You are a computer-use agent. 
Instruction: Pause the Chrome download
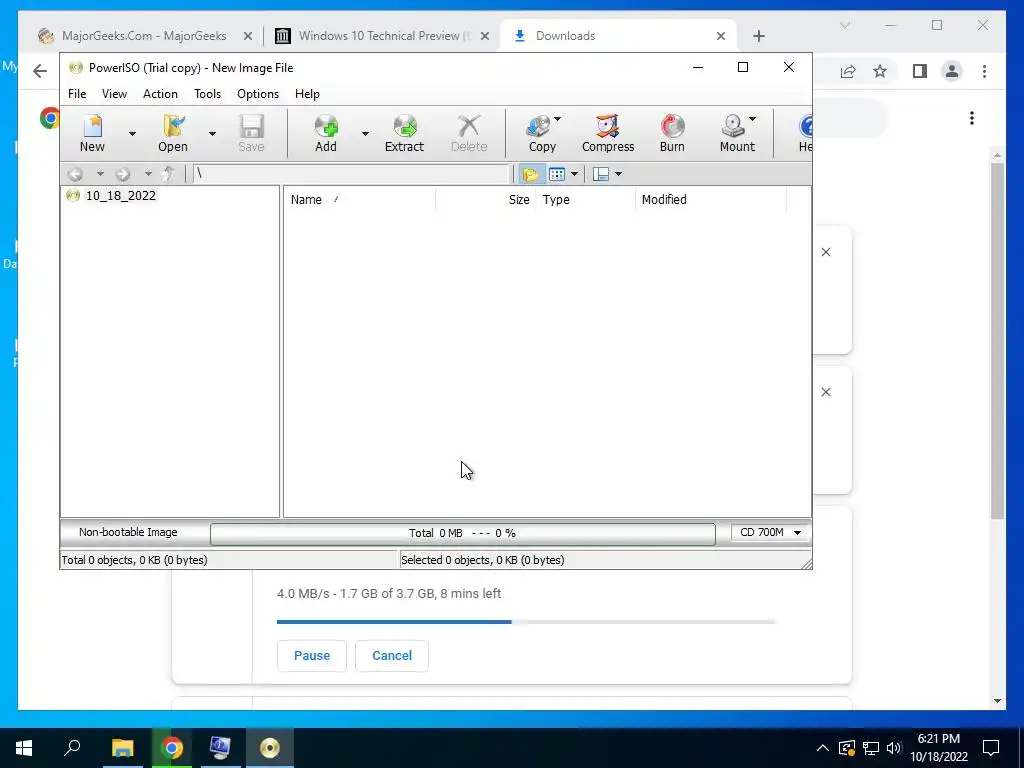tap(312, 656)
